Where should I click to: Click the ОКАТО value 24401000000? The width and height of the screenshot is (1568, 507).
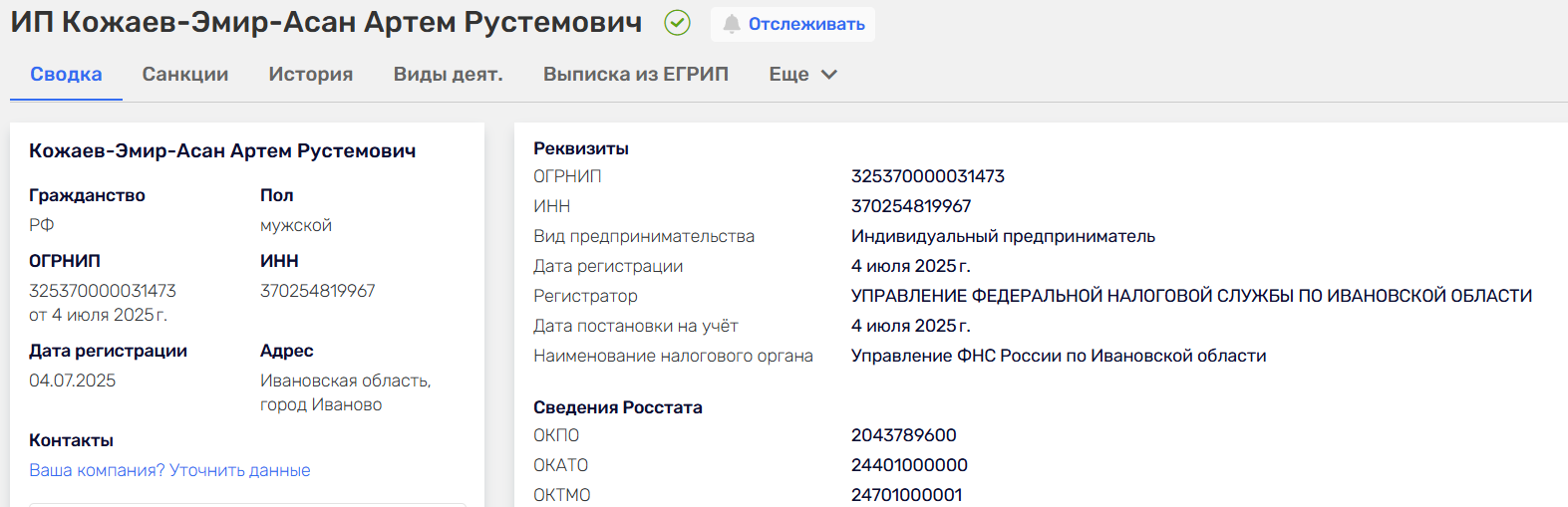(x=909, y=465)
